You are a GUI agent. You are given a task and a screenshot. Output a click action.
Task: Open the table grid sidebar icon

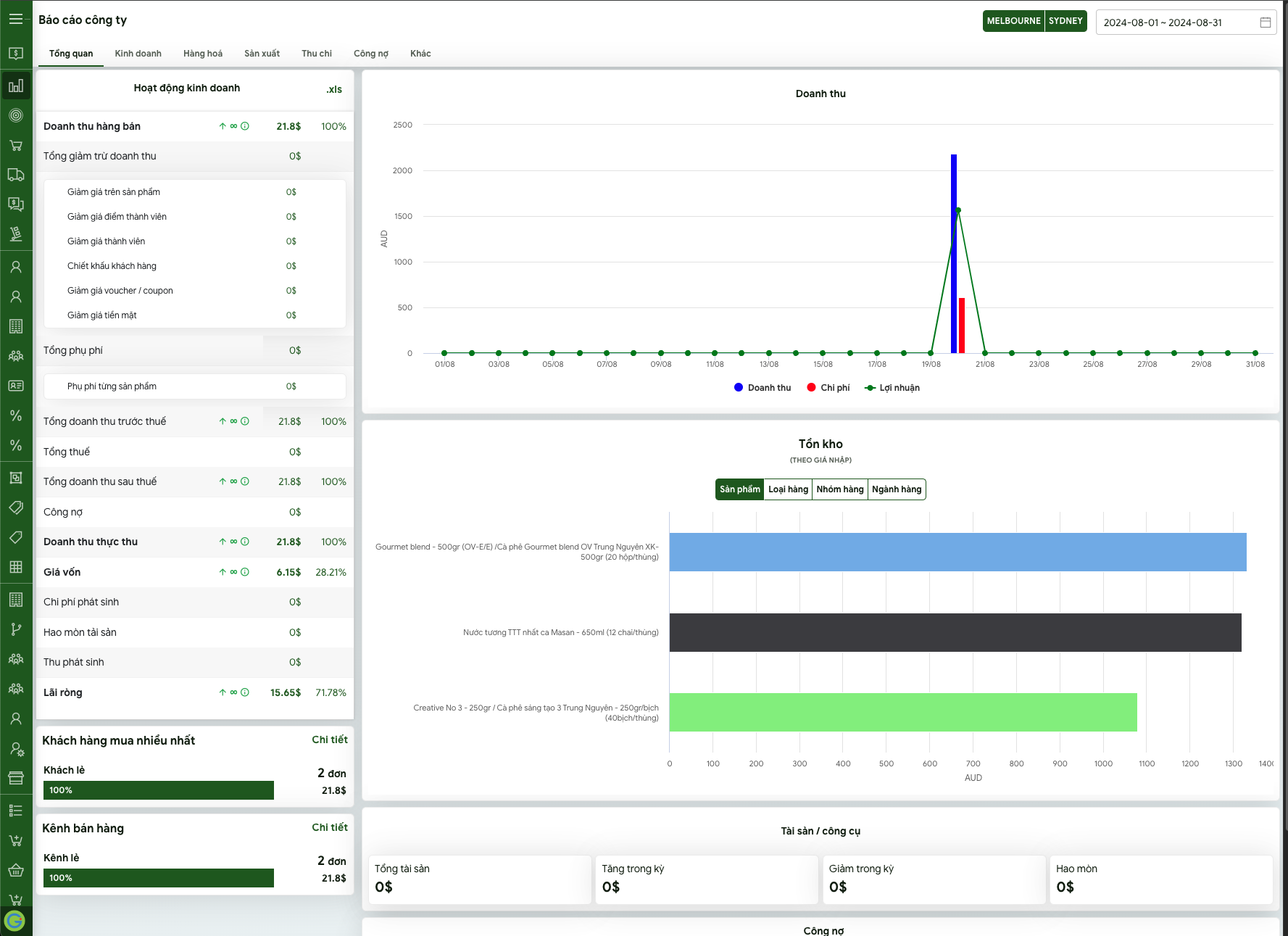(x=16, y=567)
